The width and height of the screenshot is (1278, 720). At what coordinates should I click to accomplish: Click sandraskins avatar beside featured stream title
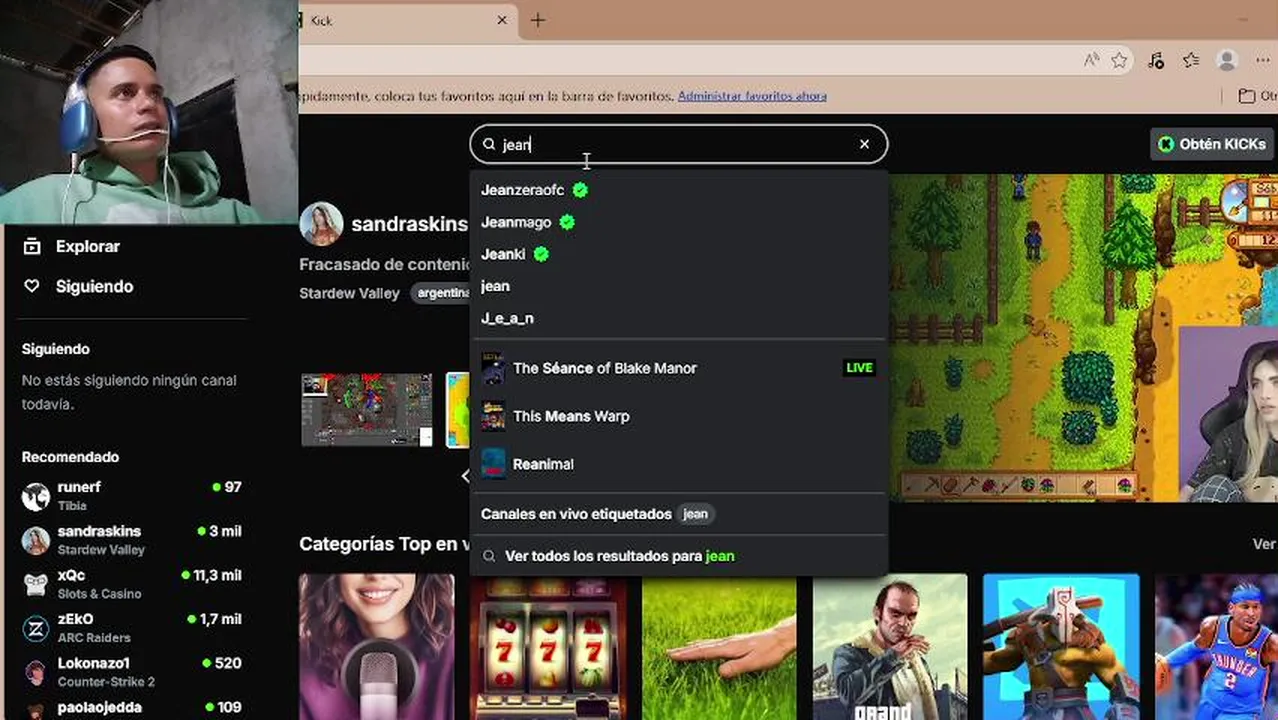pyautogui.click(x=322, y=224)
